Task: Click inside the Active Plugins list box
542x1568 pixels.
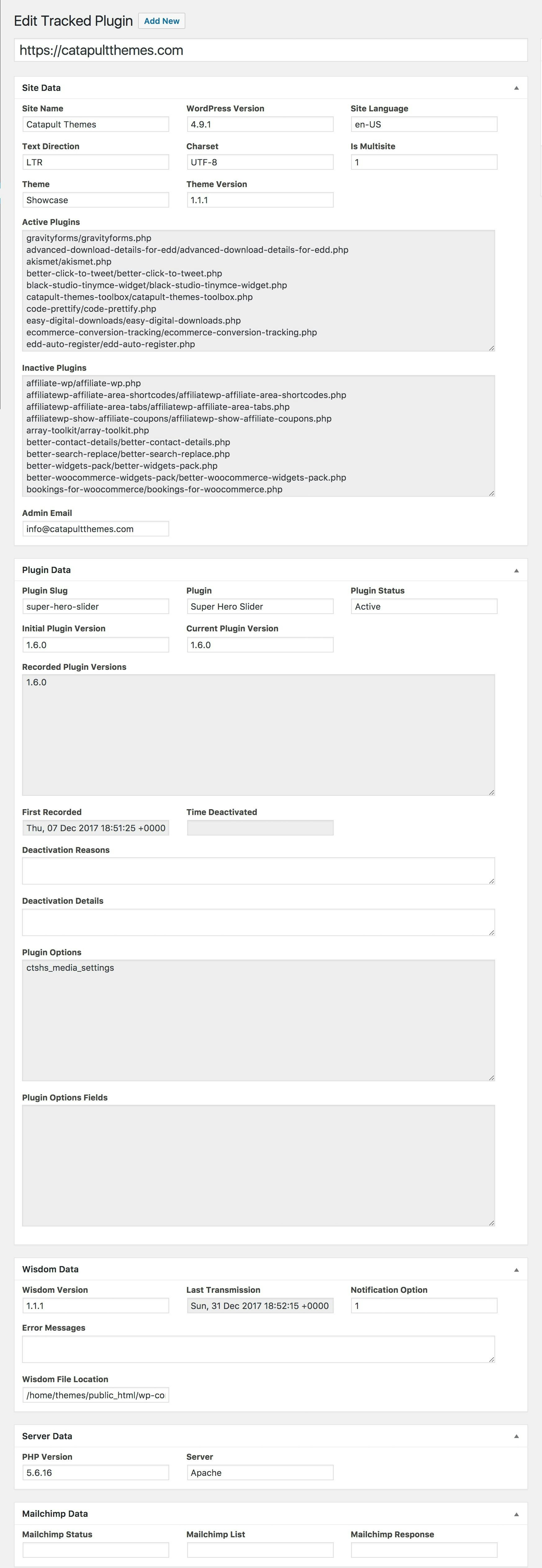Action: 258,290
